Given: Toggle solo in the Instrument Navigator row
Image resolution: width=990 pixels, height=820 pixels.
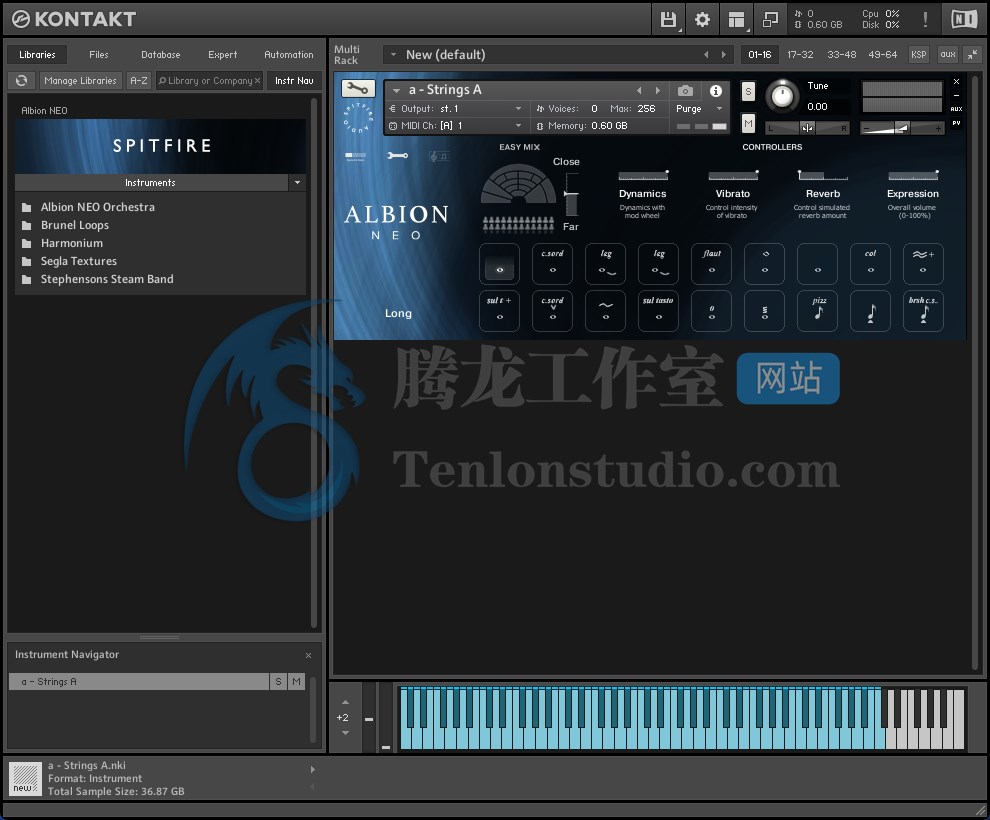Looking at the screenshot, I should tap(278, 682).
